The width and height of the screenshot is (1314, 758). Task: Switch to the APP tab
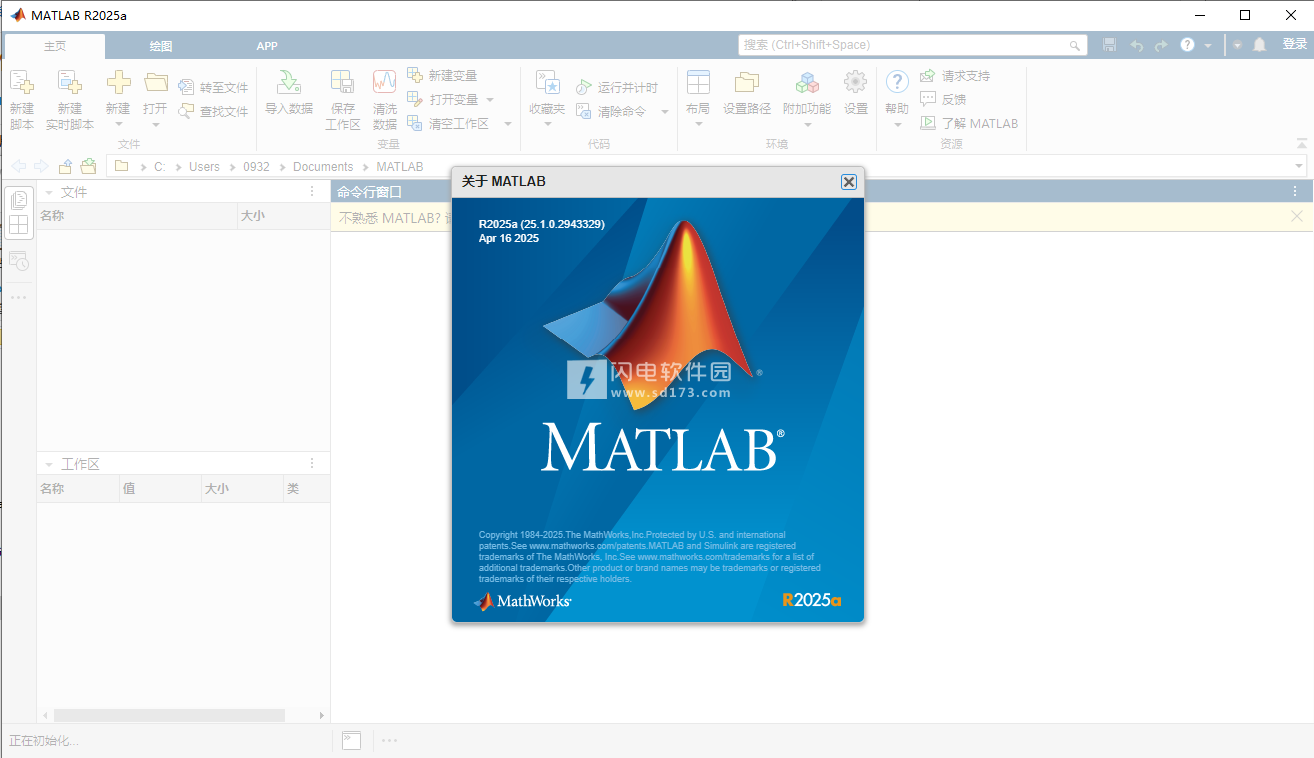267,46
